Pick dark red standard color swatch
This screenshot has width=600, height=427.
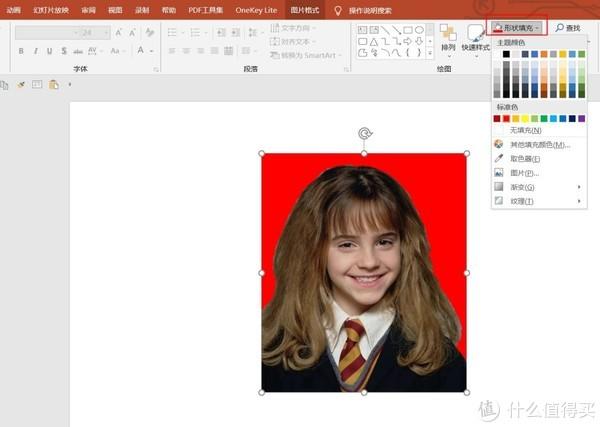[497, 119]
